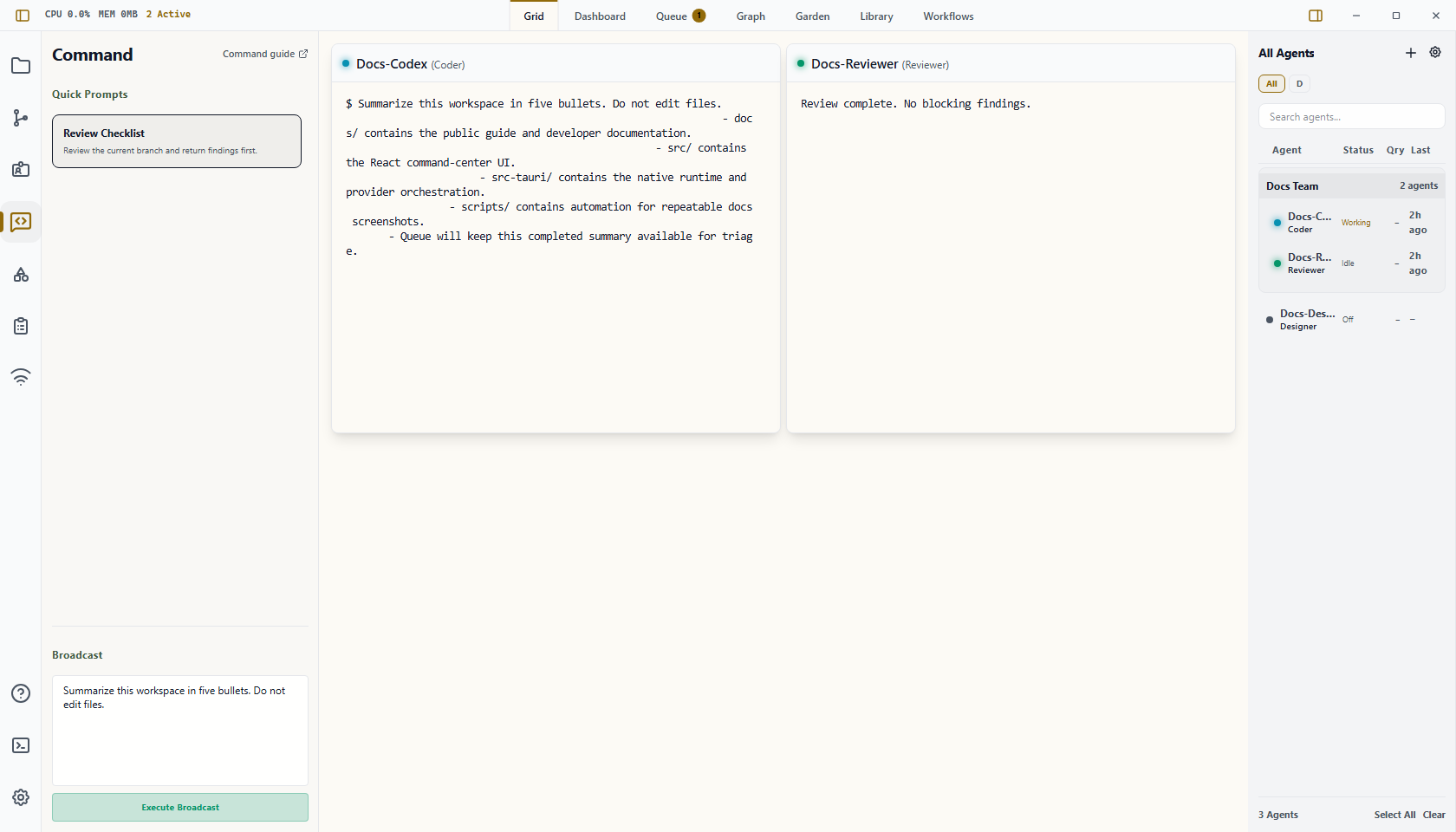Collapse the Docs Team group header
This screenshot has width=1456, height=832.
coord(1351,185)
